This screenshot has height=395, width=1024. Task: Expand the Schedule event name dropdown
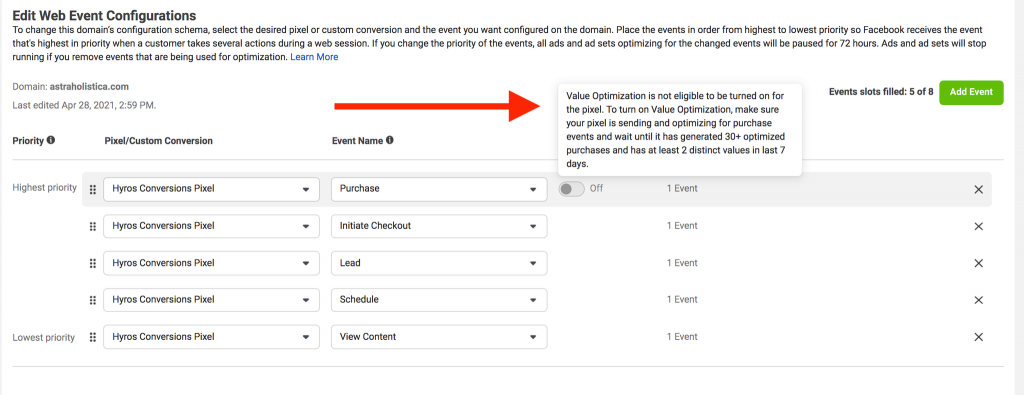[439, 300]
